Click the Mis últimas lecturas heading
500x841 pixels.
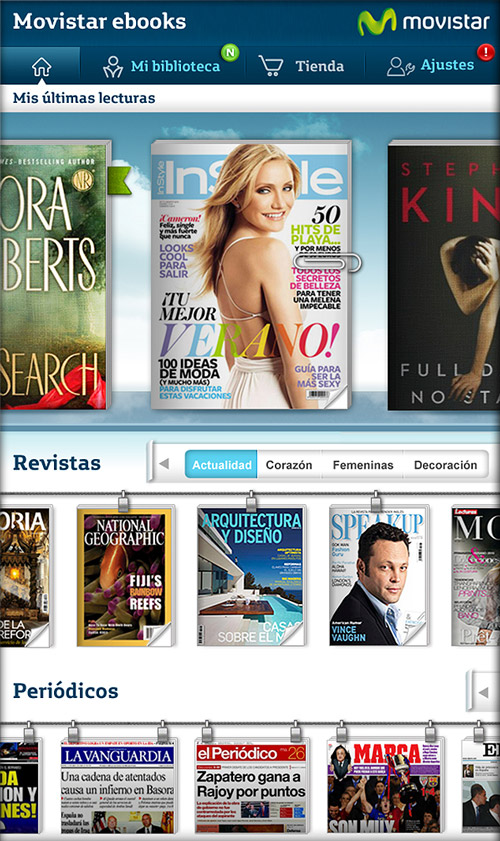84,98
